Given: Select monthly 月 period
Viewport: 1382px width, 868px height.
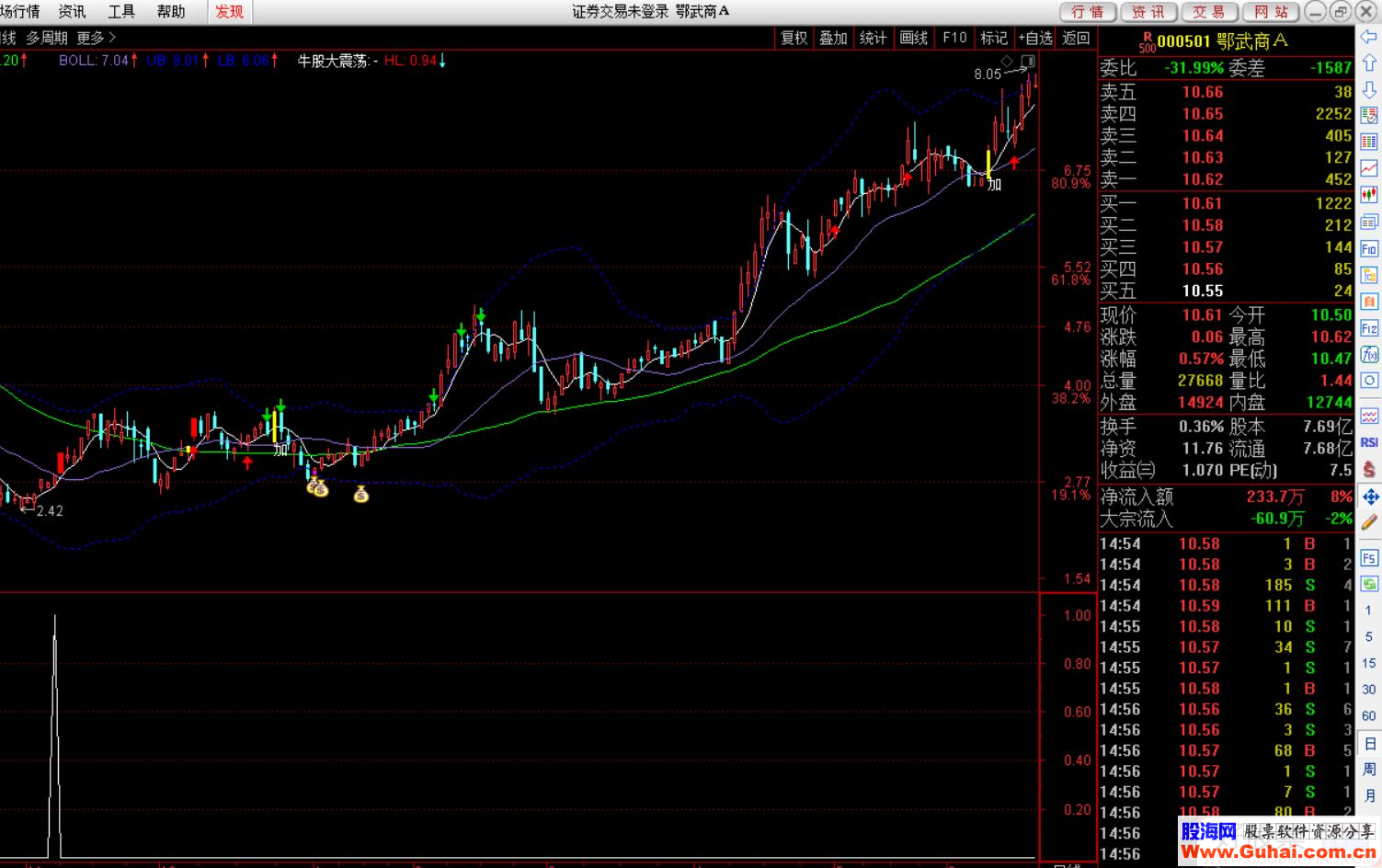Looking at the screenshot, I should point(1369,795).
